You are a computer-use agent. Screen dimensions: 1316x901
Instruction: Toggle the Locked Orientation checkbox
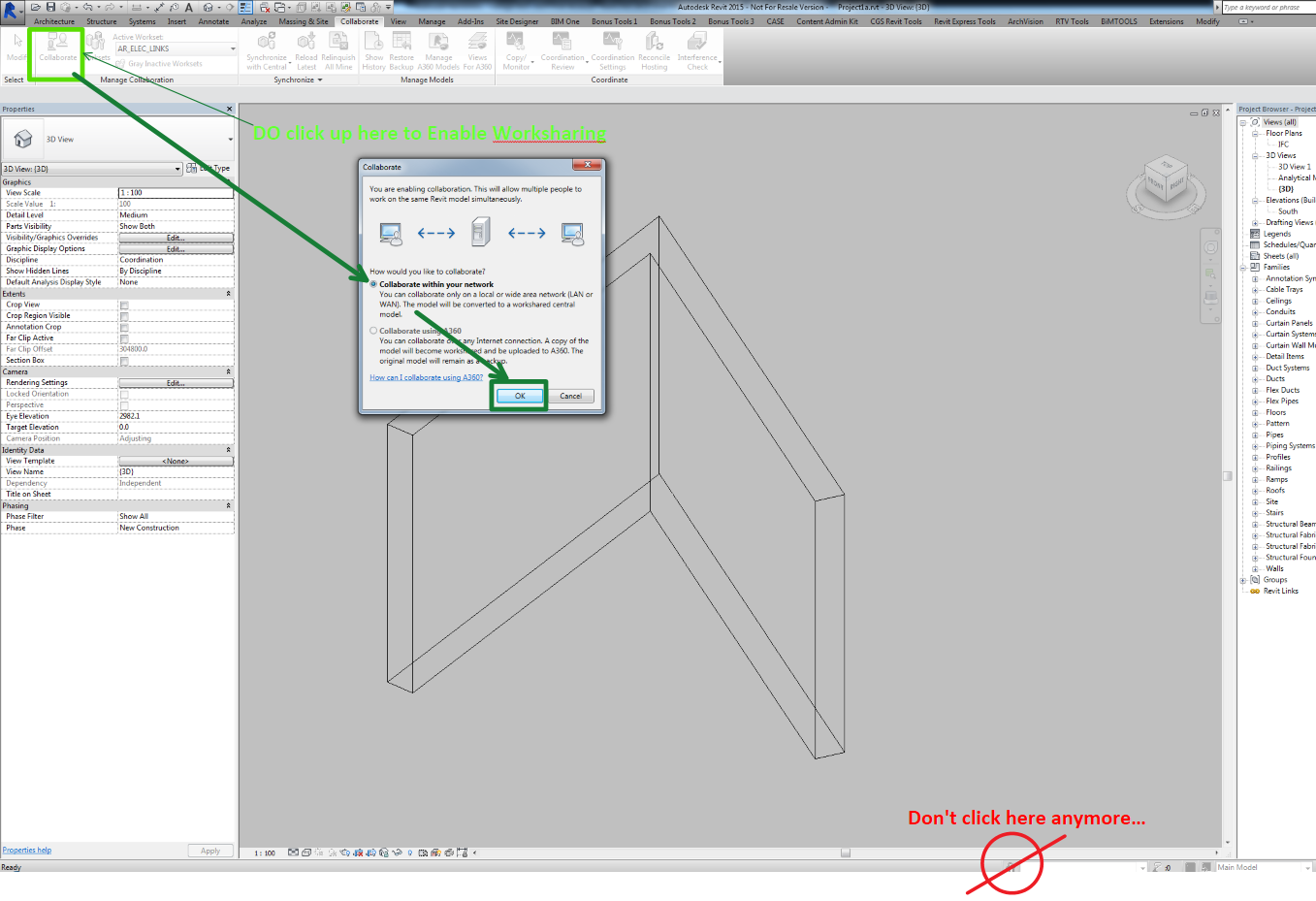124,395
